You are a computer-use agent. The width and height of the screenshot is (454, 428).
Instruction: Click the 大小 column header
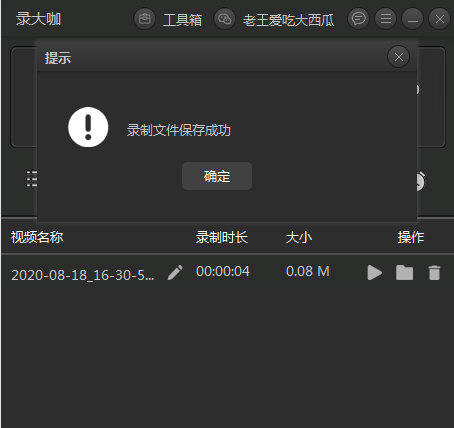pyautogui.click(x=299, y=237)
